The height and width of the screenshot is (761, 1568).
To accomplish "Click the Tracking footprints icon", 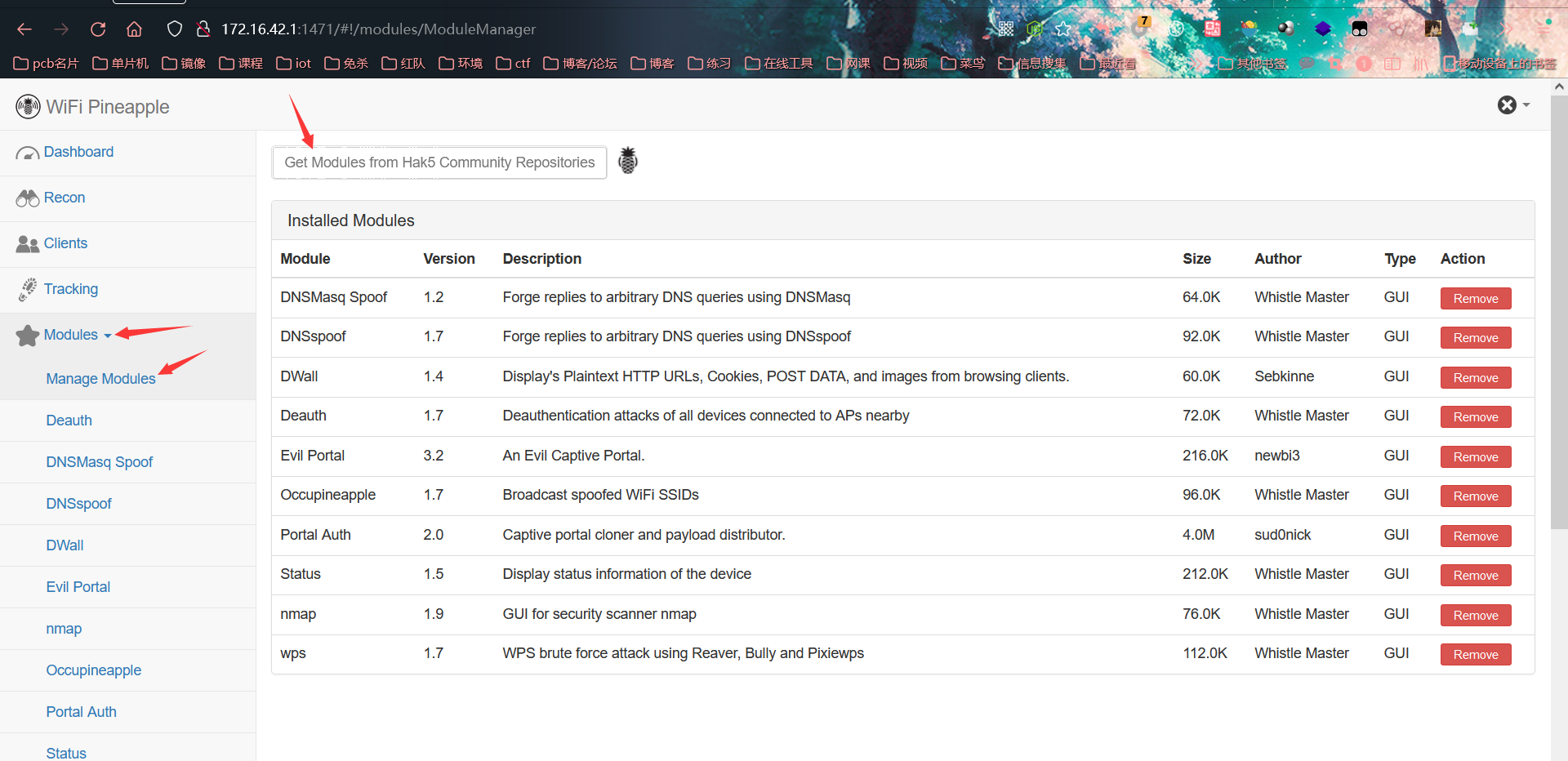I will (28, 289).
